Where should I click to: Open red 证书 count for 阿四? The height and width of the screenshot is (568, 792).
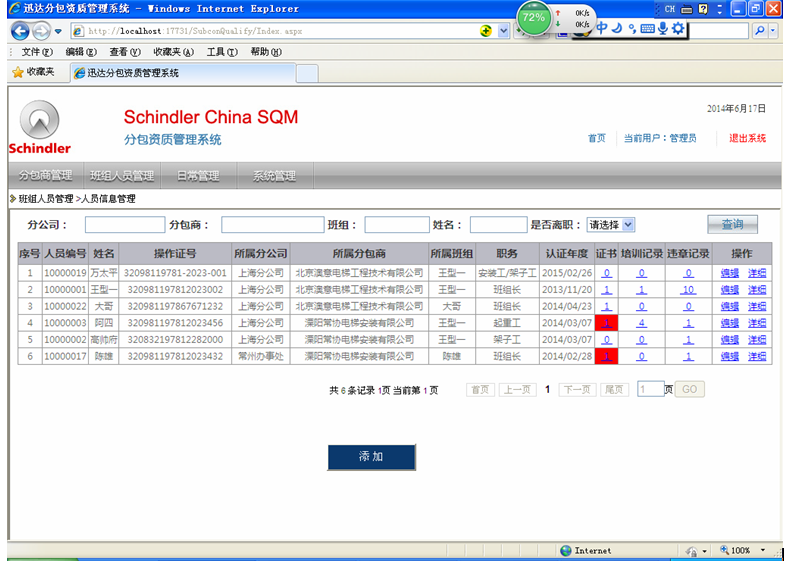(606, 323)
